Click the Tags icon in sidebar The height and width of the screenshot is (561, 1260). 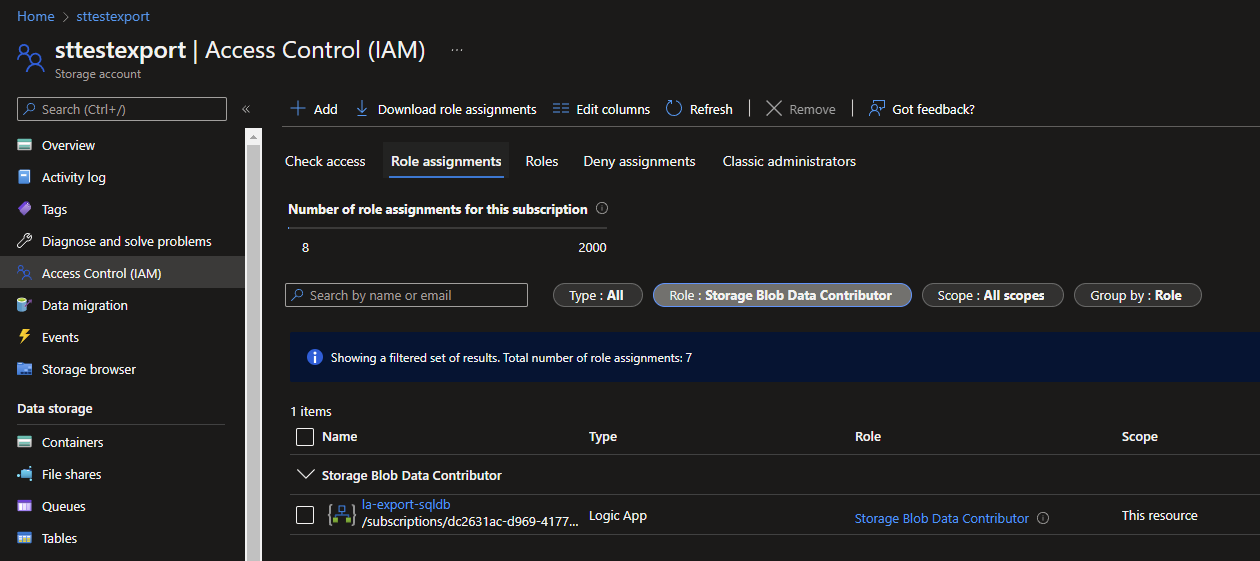25,209
